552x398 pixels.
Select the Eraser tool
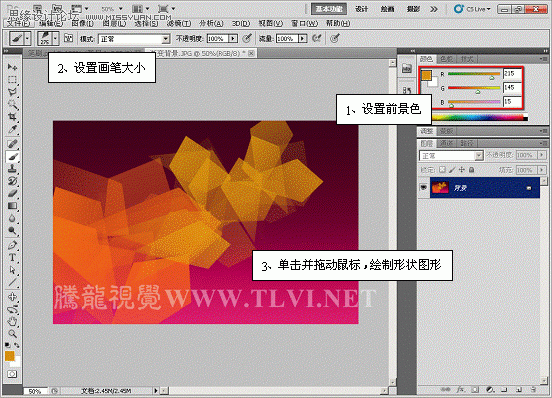tap(12, 194)
